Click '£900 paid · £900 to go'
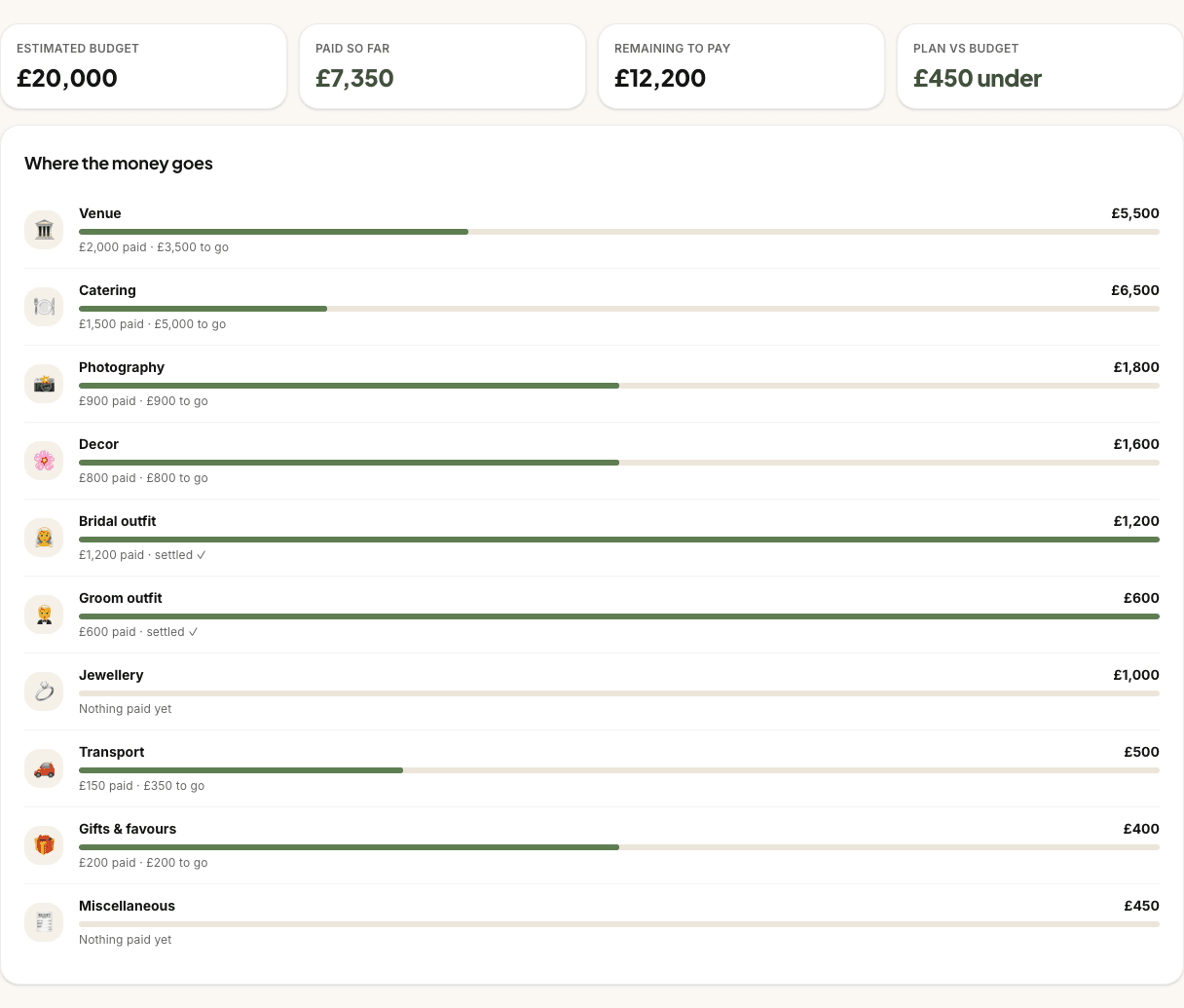Screen dimensions: 1184x1008 [143, 401]
